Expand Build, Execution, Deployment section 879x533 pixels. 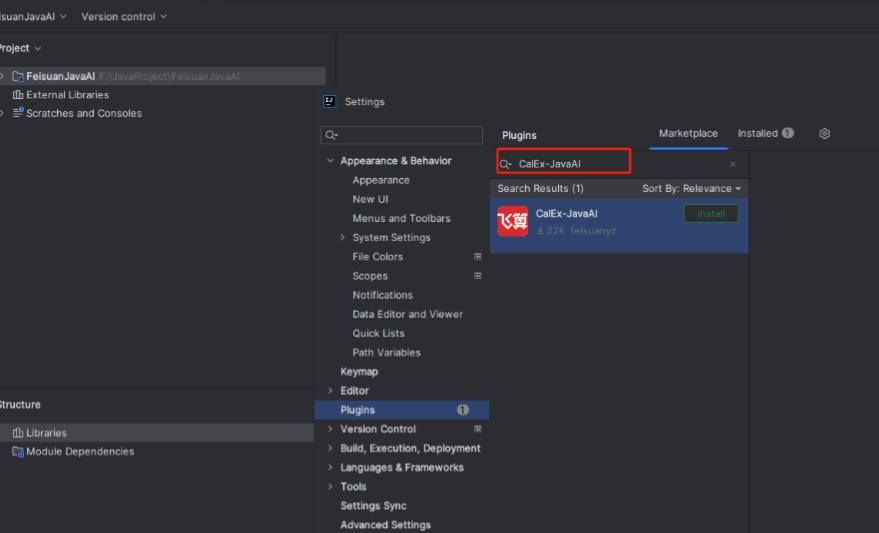point(330,448)
